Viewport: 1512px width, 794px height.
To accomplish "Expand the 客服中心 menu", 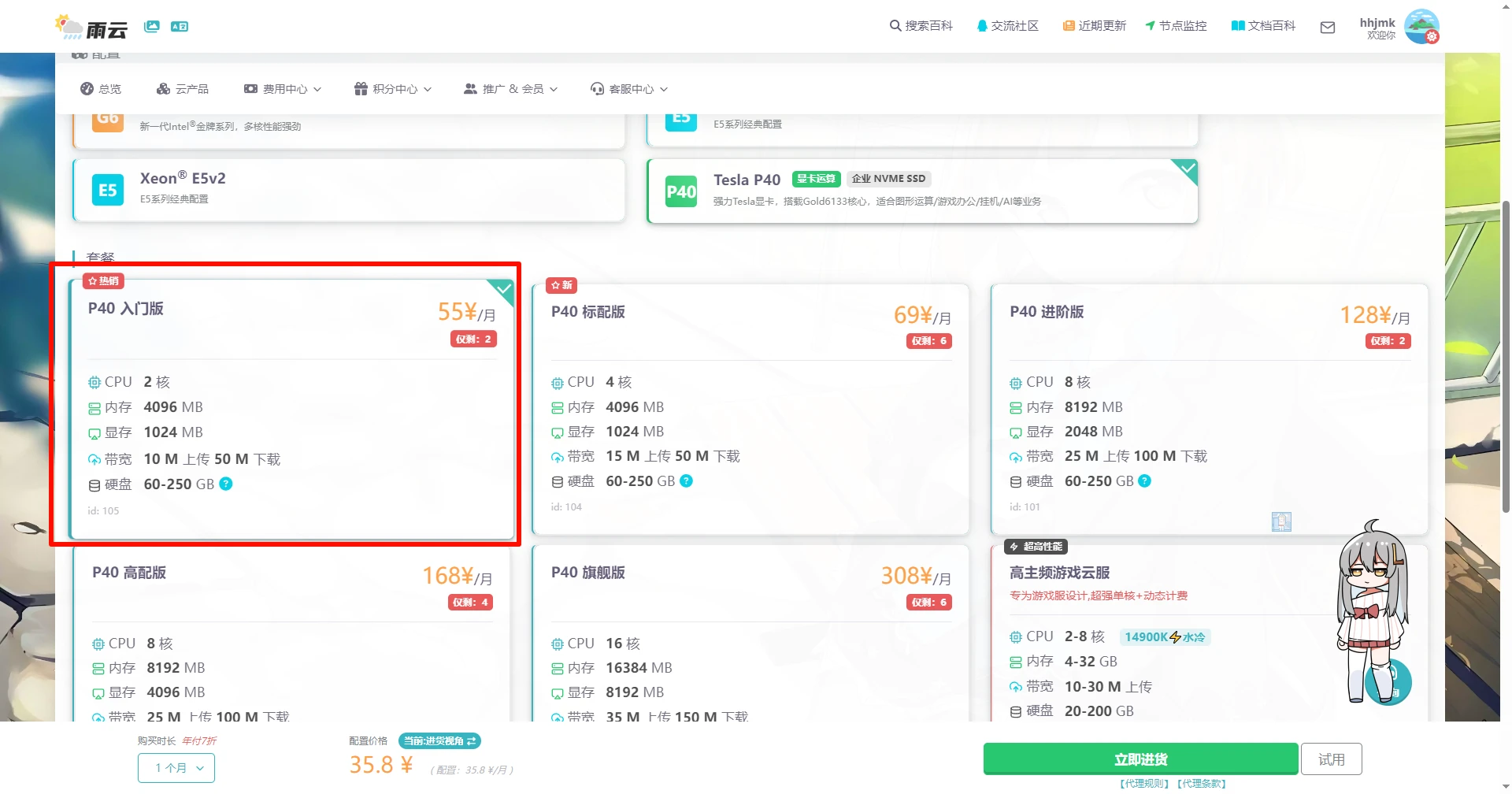I will pyautogui.click(x=629, y=89).
